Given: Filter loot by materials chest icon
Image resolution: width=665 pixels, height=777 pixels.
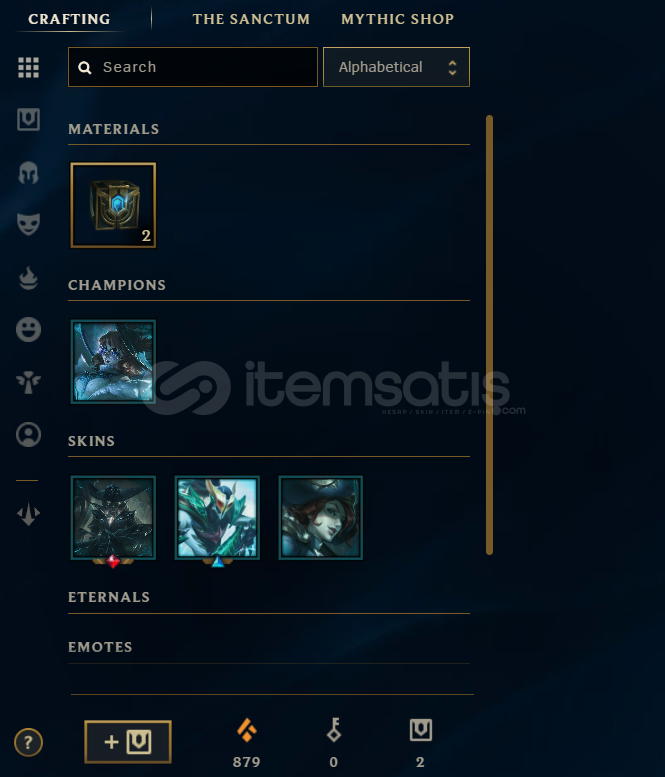Looking at the screenshot, I should (28, 119).
